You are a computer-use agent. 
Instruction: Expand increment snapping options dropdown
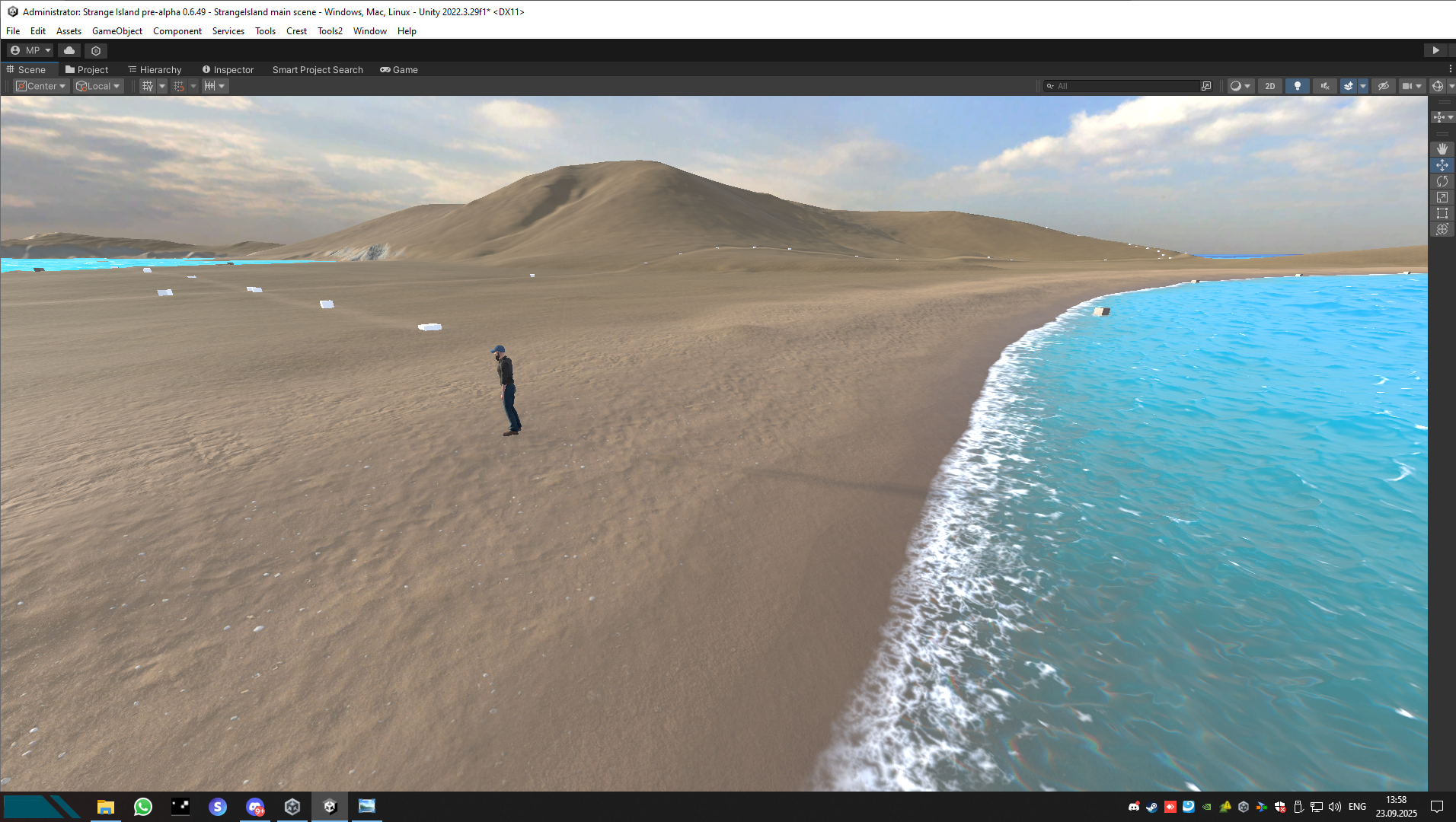click(x=222, y=86)
